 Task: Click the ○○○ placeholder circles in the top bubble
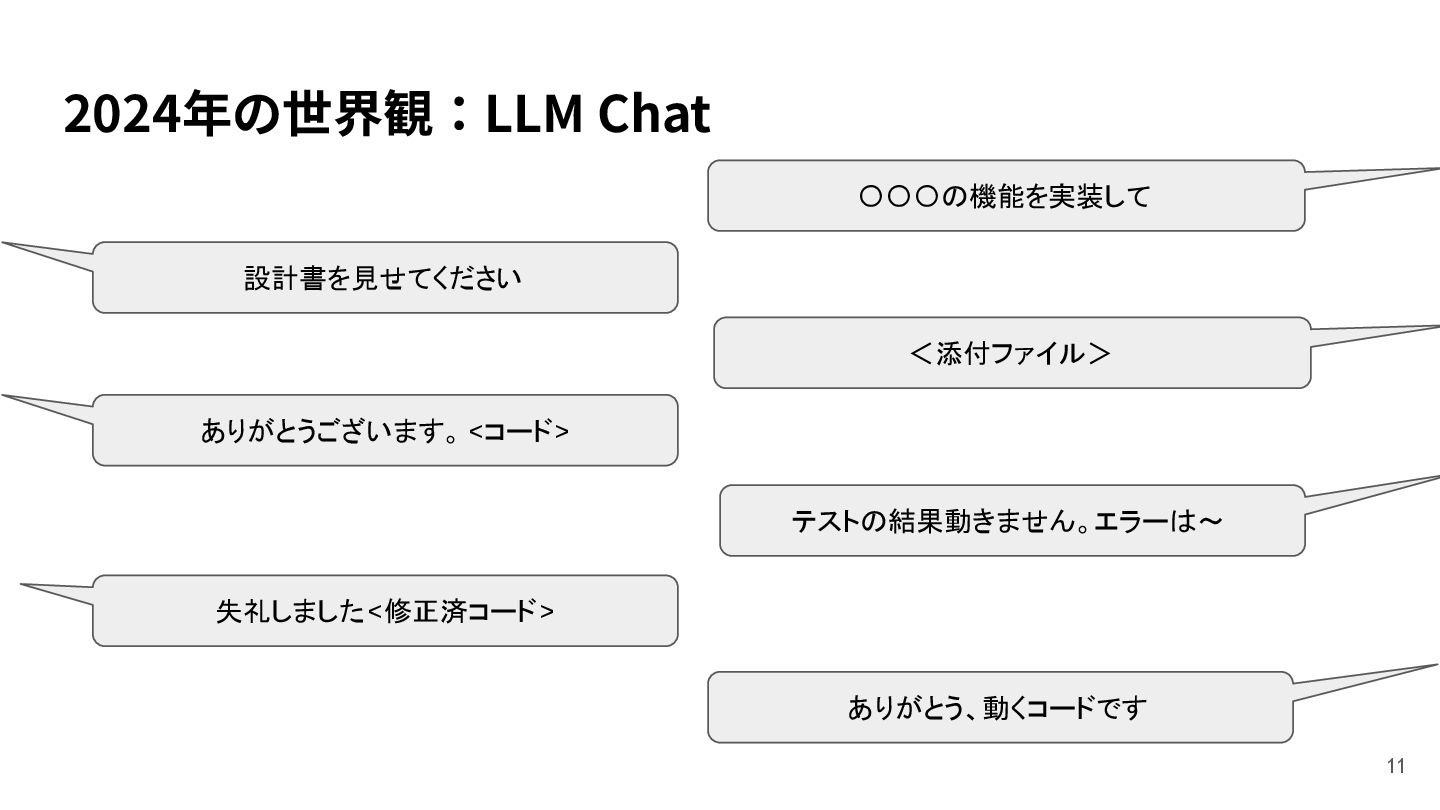pos(897,197)
